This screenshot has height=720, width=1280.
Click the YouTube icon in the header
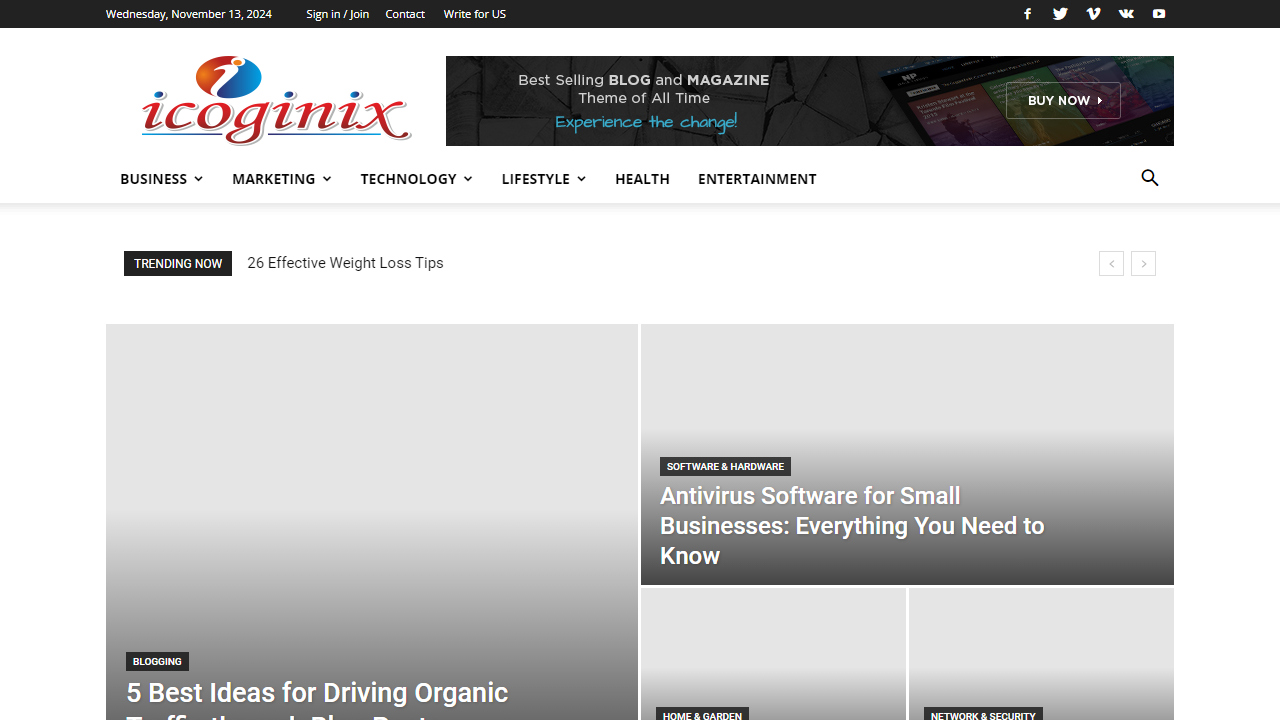[x=1158, y=13]
